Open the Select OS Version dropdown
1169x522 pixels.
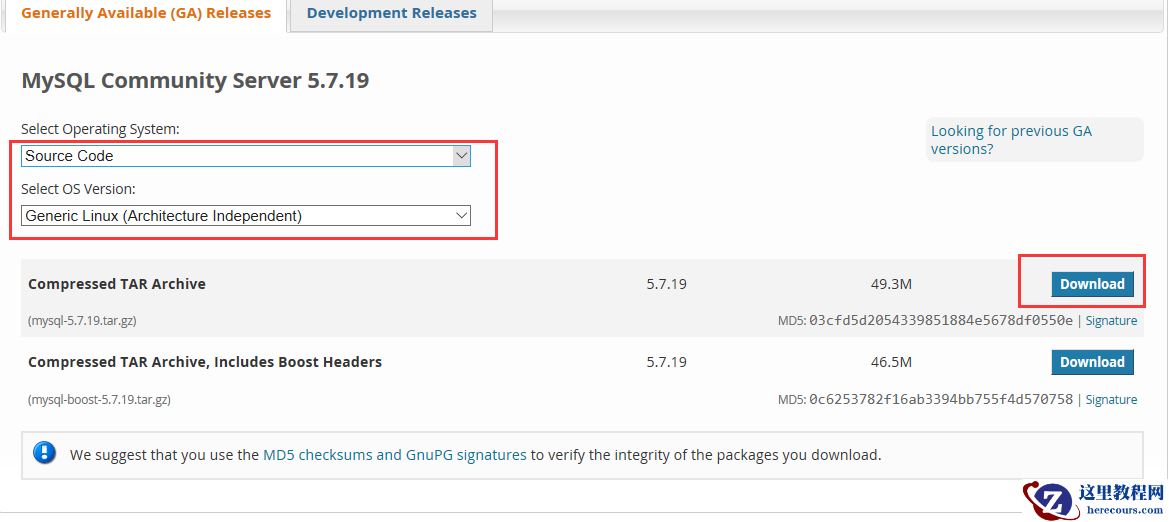pos(246,216)
